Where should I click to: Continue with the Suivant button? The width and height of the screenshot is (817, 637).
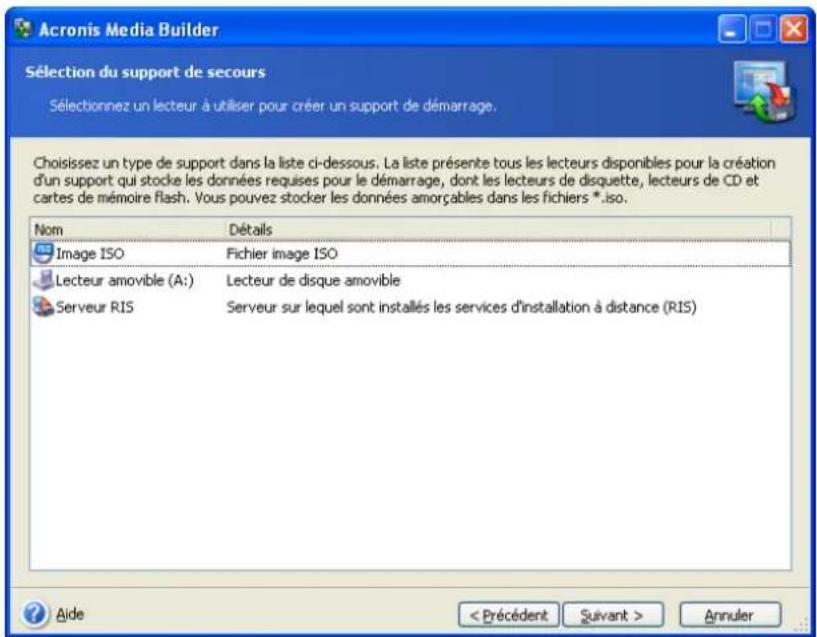pyautogui.click(x=613, y=615)
